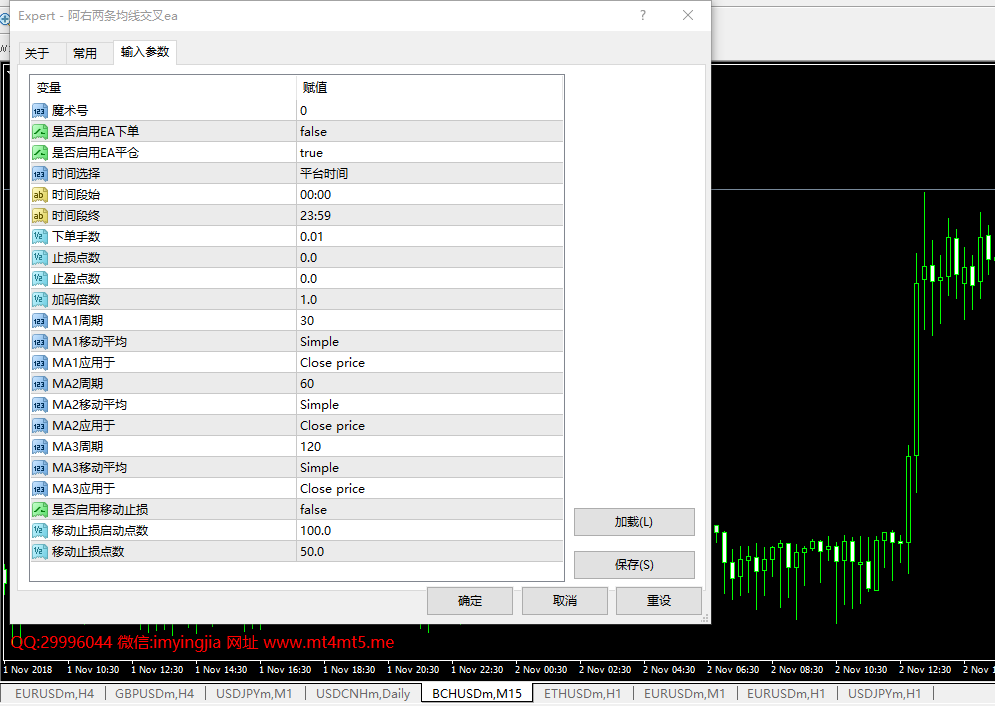This screenshot has height=706, width=995.
Task: Open the Close price value for MA2应用于
Action: point(430,426)
